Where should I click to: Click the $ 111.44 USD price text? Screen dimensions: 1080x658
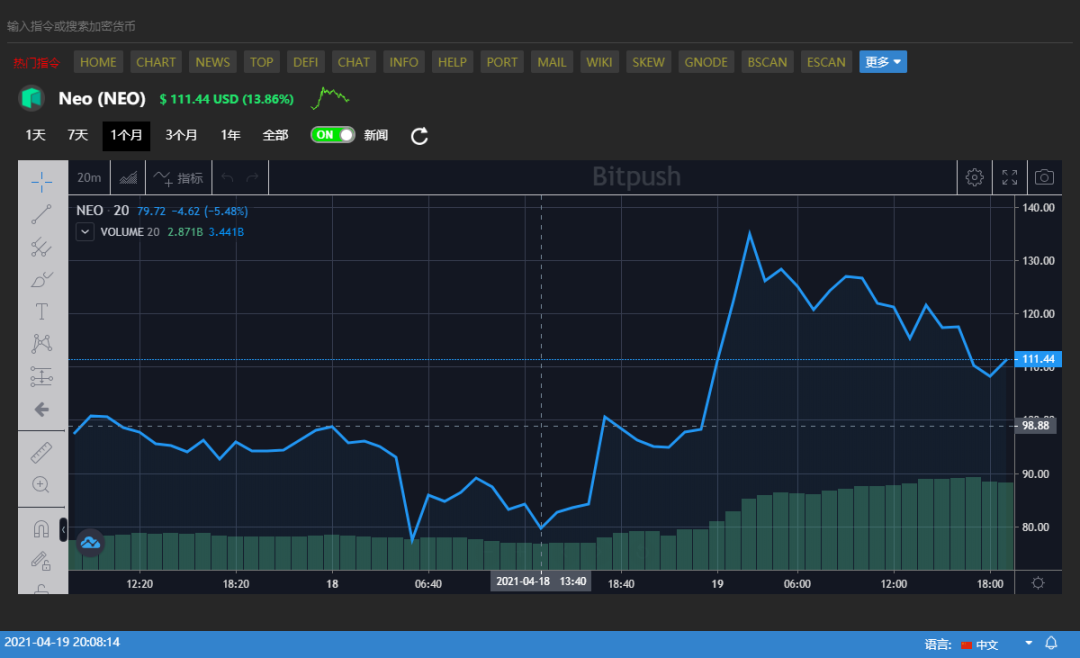point(227,99)
